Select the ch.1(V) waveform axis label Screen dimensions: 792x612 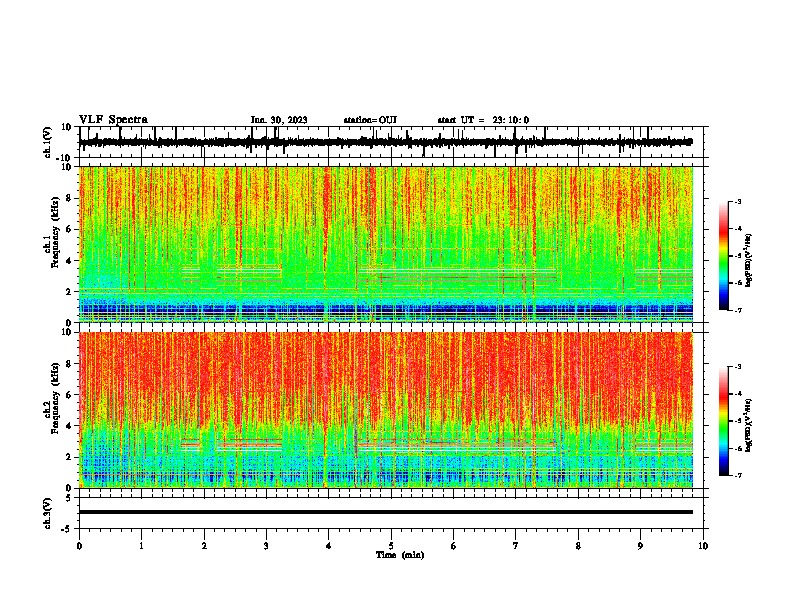click(48, 142)
